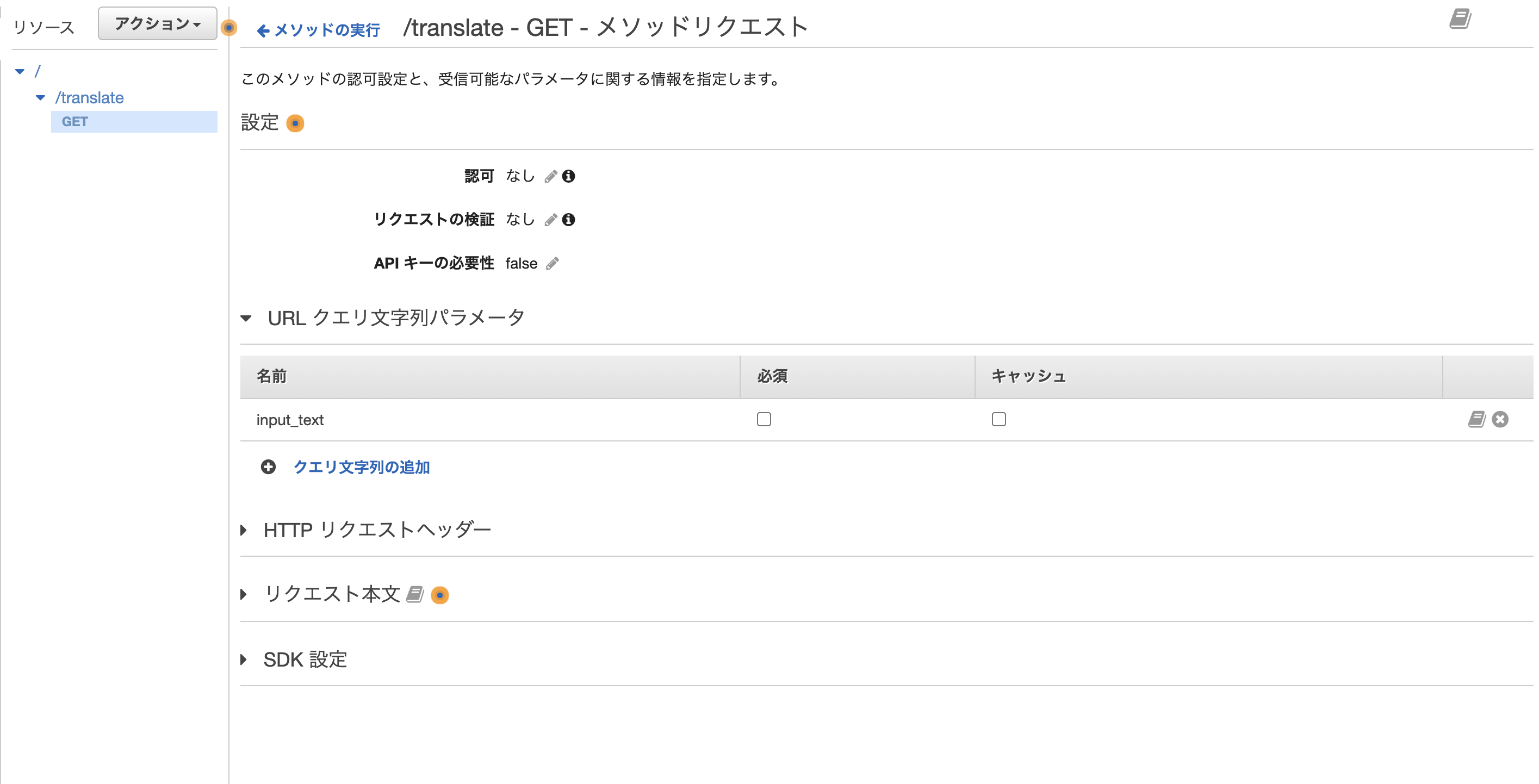Viewport: 1539px width, 784px height.
Task: Edit リクエストの検証 using the pencil icon
Action: [551, 219]
